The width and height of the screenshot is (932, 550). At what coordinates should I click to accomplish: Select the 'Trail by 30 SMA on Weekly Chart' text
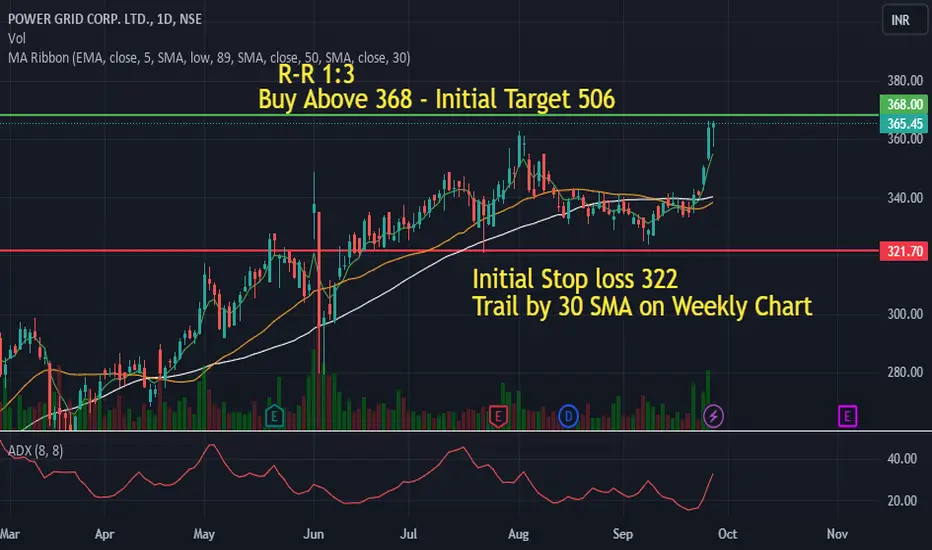(642, 306)
